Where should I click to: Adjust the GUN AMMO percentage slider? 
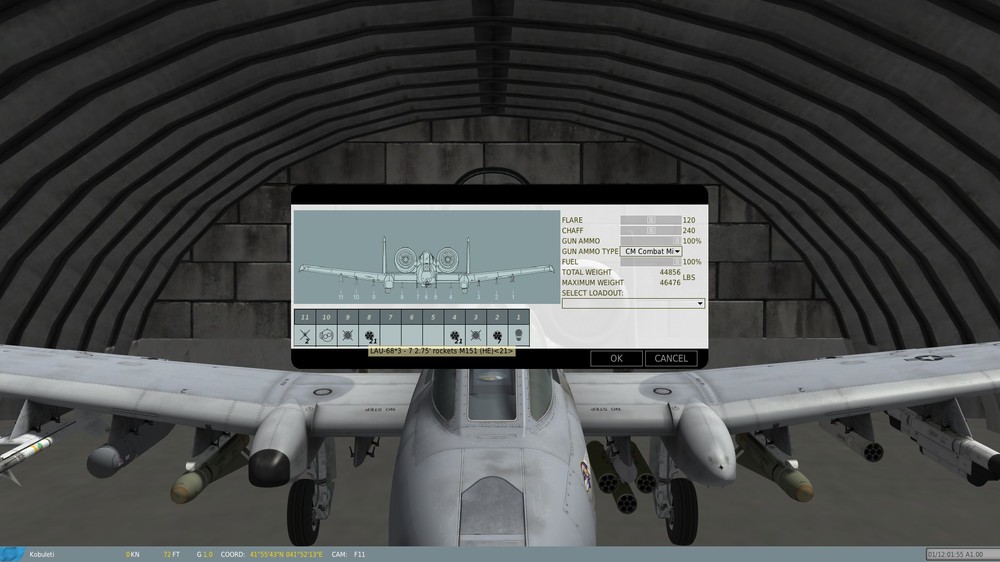(651, 241)
